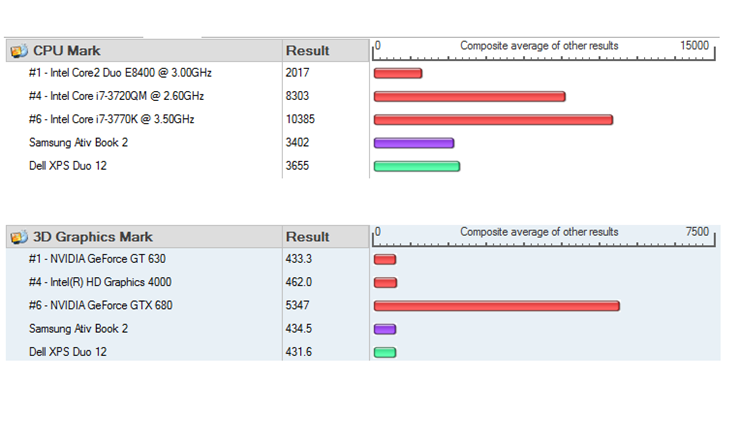740x446 pixels.
Task: Click the CPU chart's Composite average label
Action: [539, 46]
